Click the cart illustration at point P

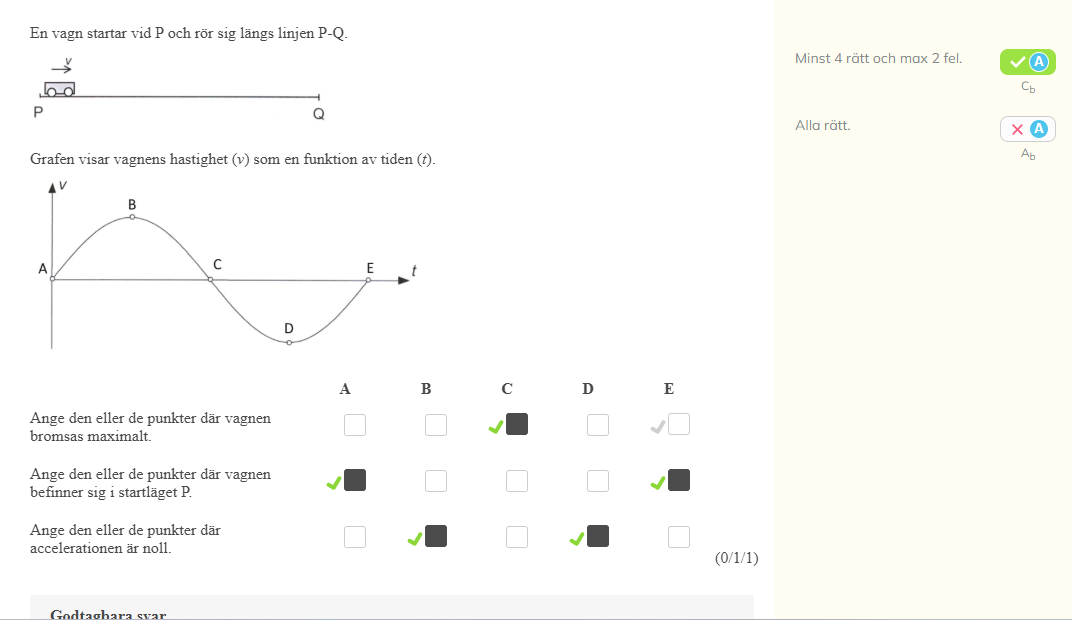[x=59, y=89]
